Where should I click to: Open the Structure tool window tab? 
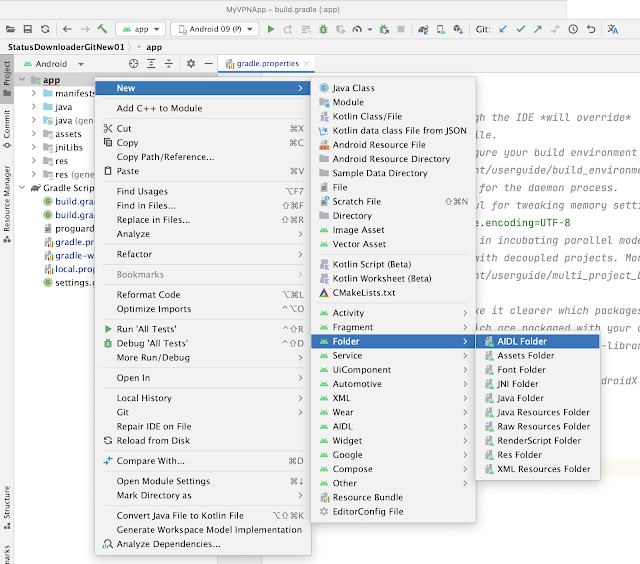[x=7, y=507]
